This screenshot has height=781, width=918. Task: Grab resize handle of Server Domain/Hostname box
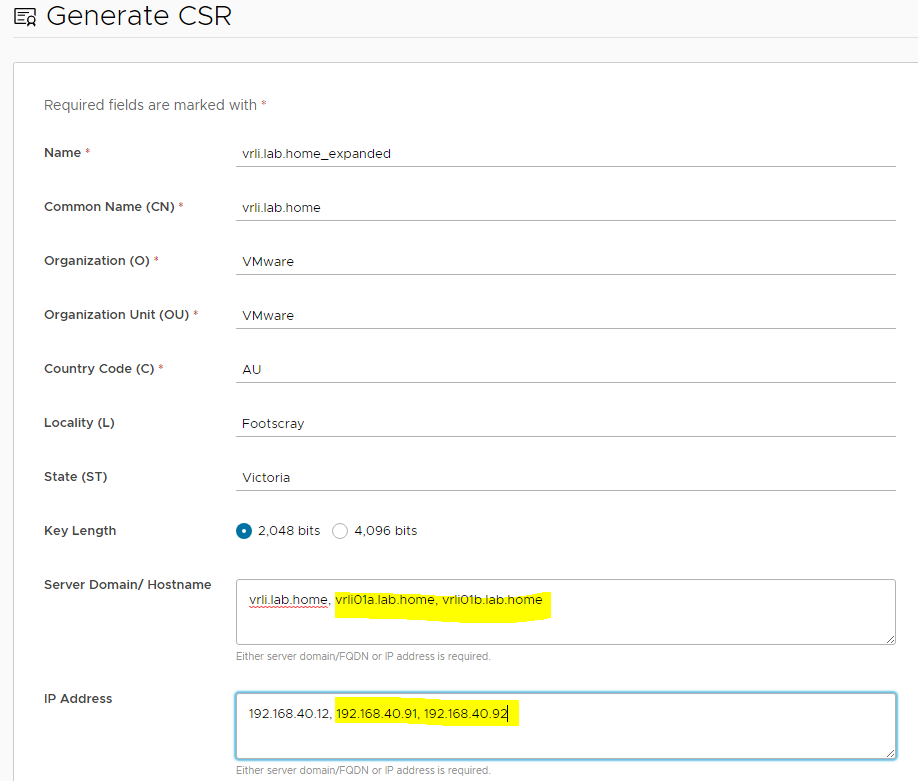click(x=889, y=639)
